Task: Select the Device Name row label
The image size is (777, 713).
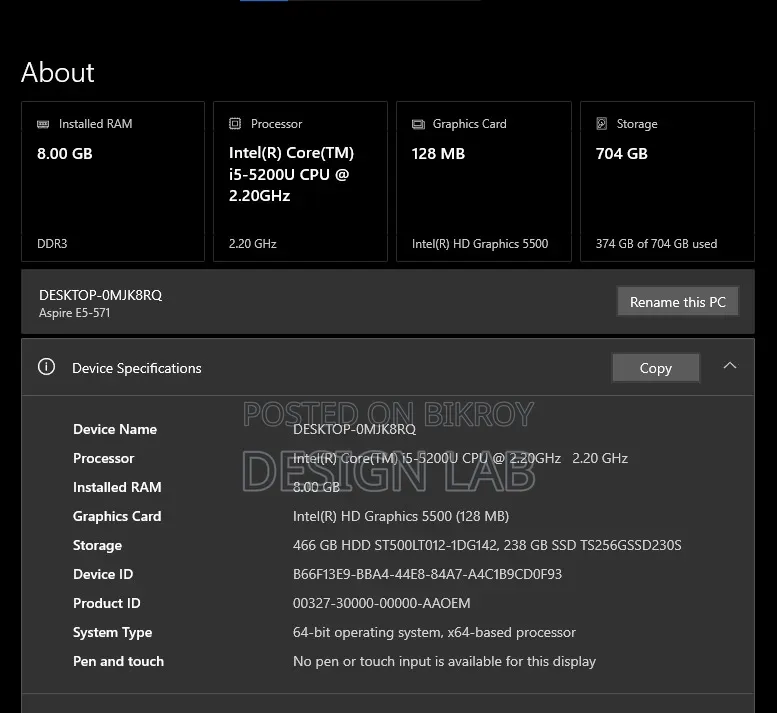Action: pos(115,429)
